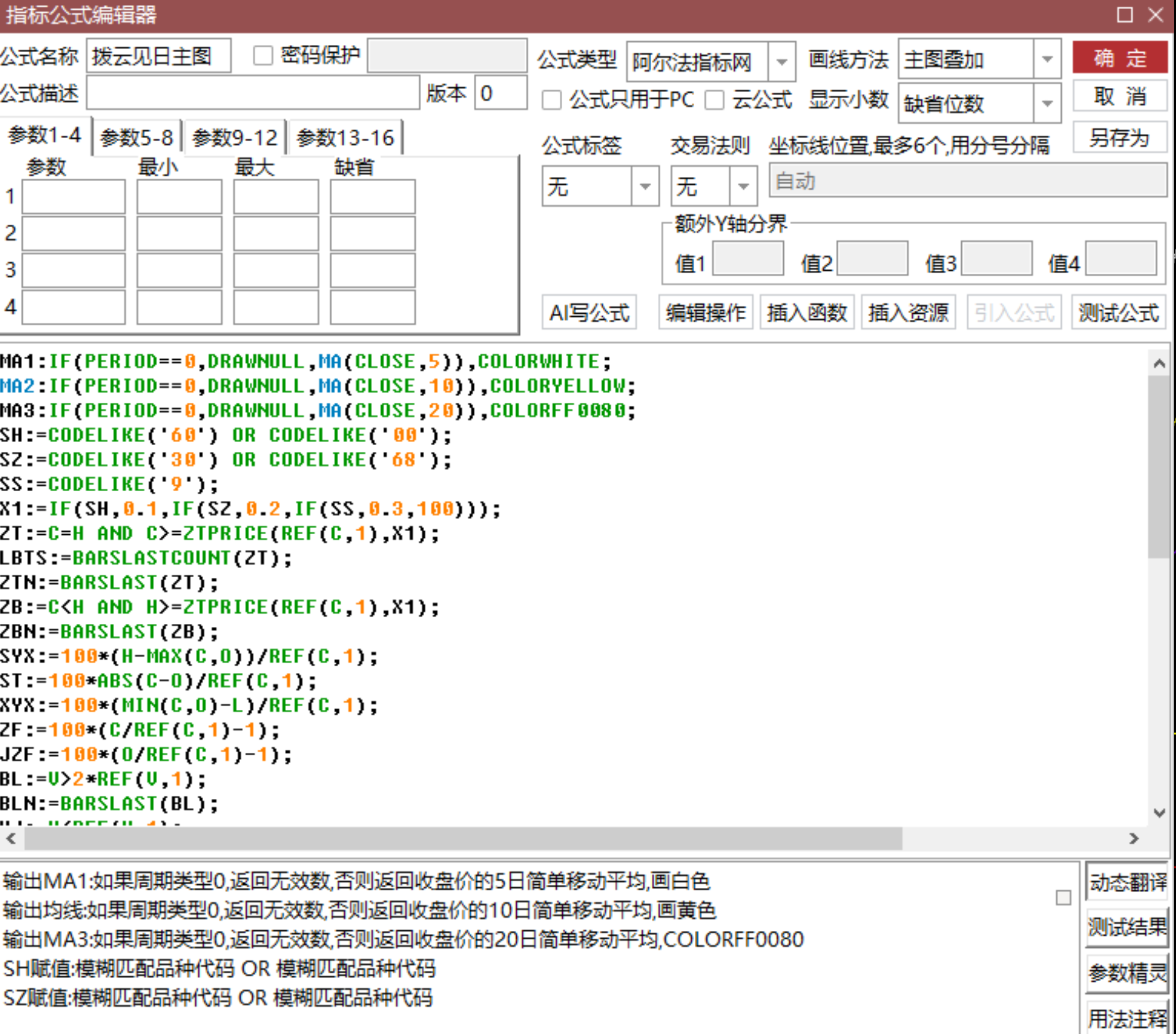1176x1034 pixels.
Task: Click the password field next to 密码保护
Action: pyautogui.click(x=447, y=56)
